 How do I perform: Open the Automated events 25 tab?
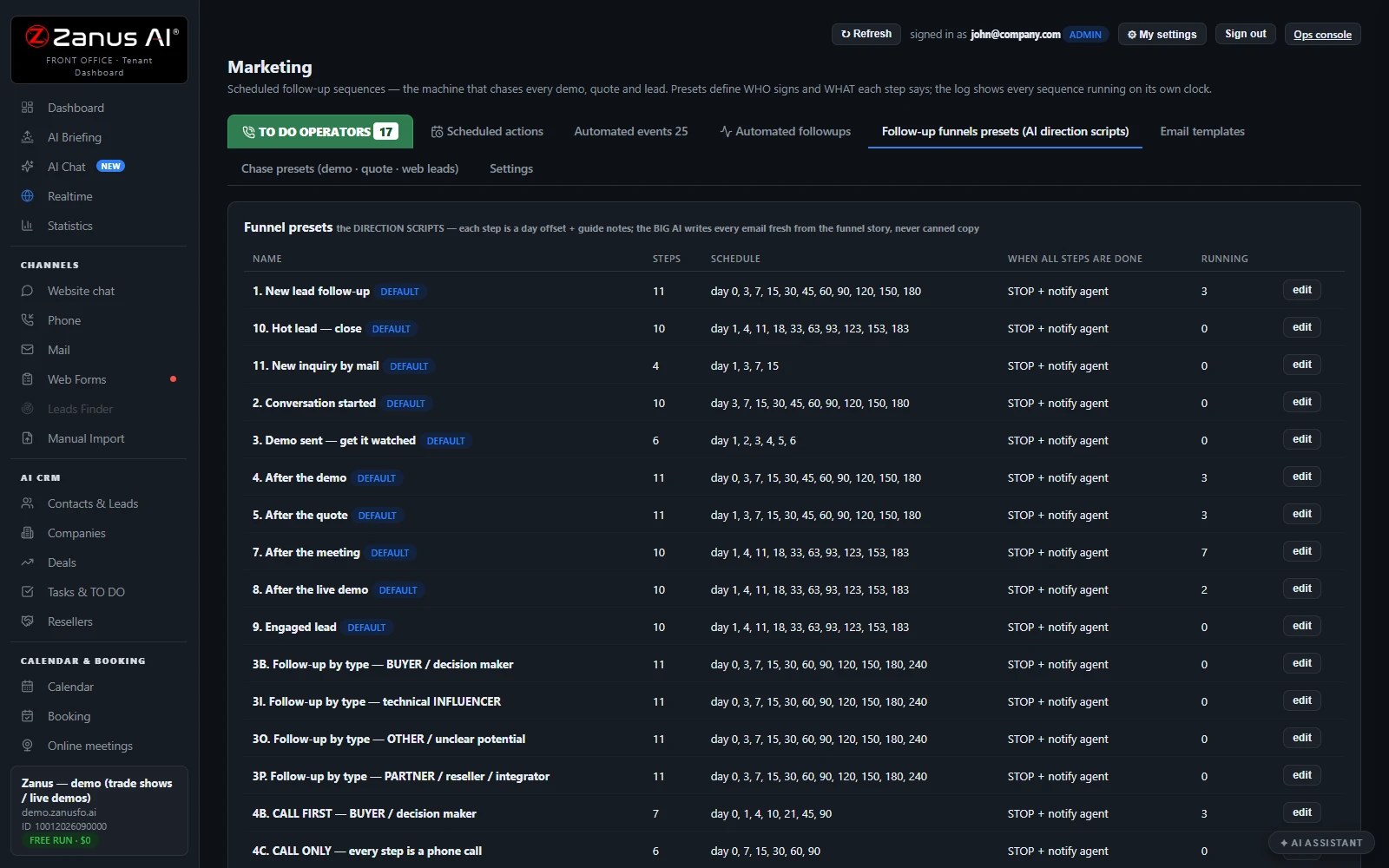click(631, 132)
